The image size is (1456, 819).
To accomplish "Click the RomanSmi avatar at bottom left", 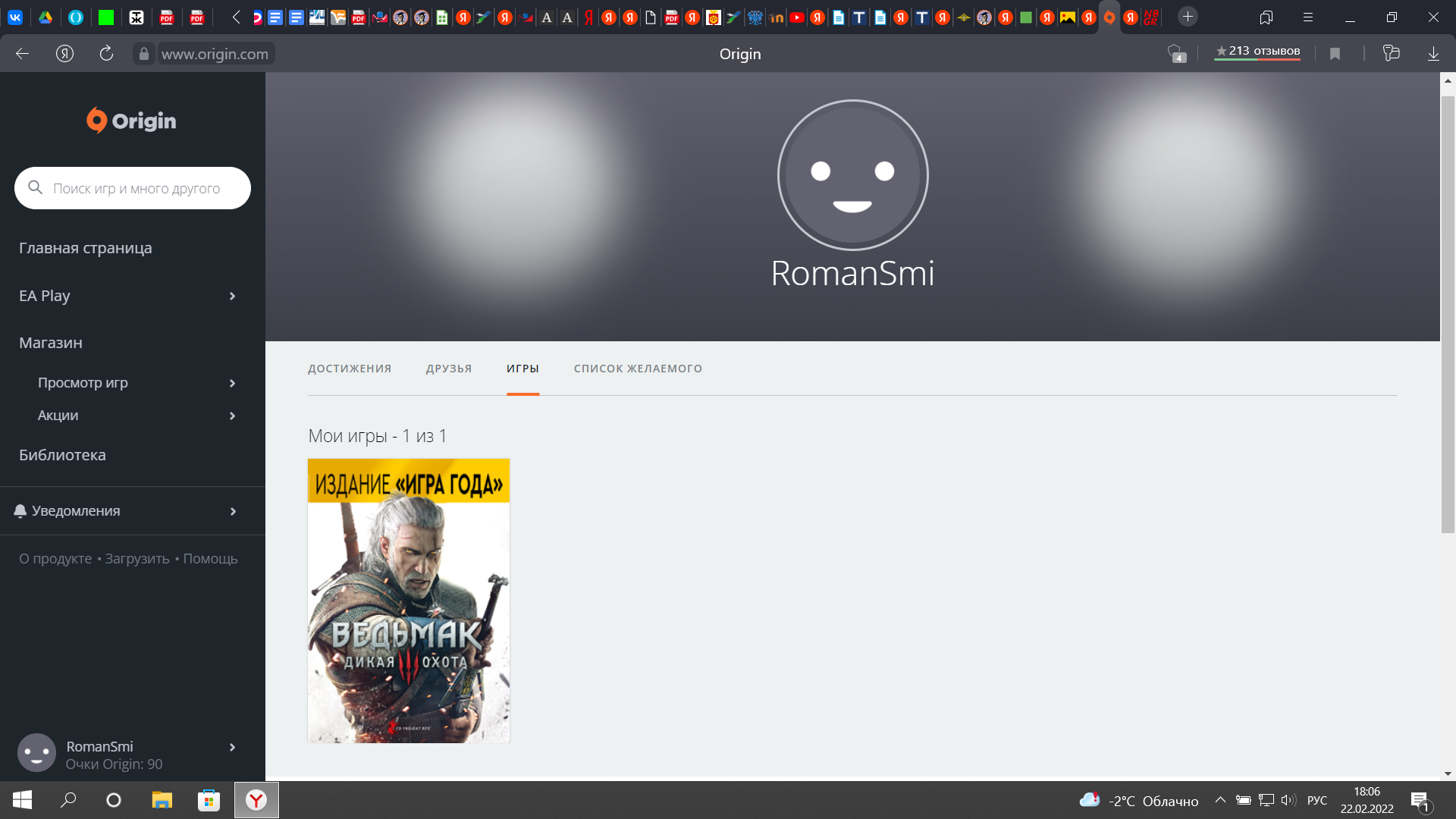I will (x=36, y=752).
